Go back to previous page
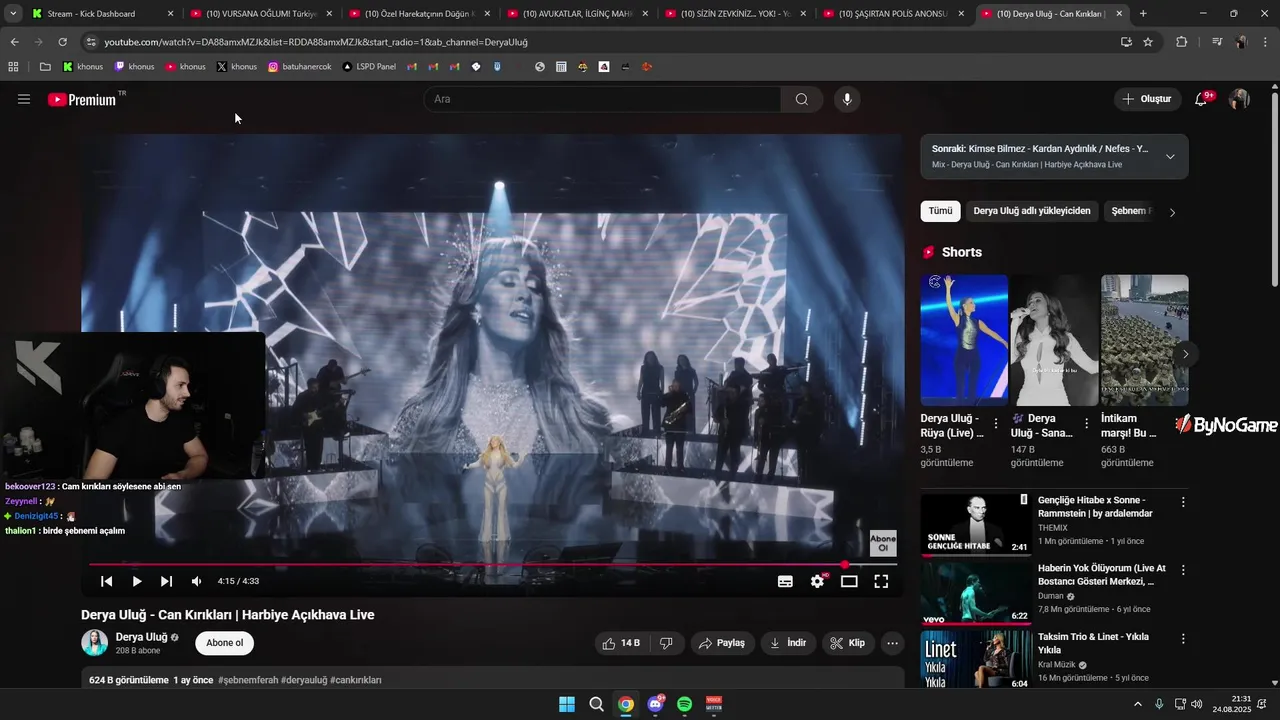The width and height of the screenshot is (1280, 720). point(14,42)
